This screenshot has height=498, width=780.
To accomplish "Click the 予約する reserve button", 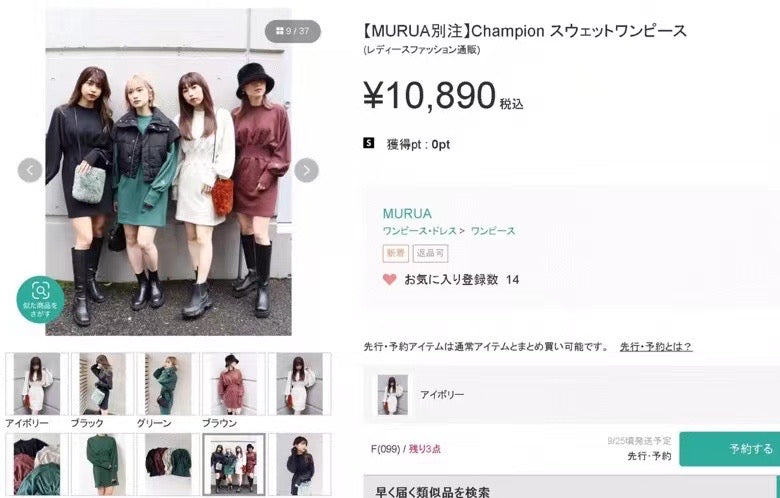I will coord(729,449).
